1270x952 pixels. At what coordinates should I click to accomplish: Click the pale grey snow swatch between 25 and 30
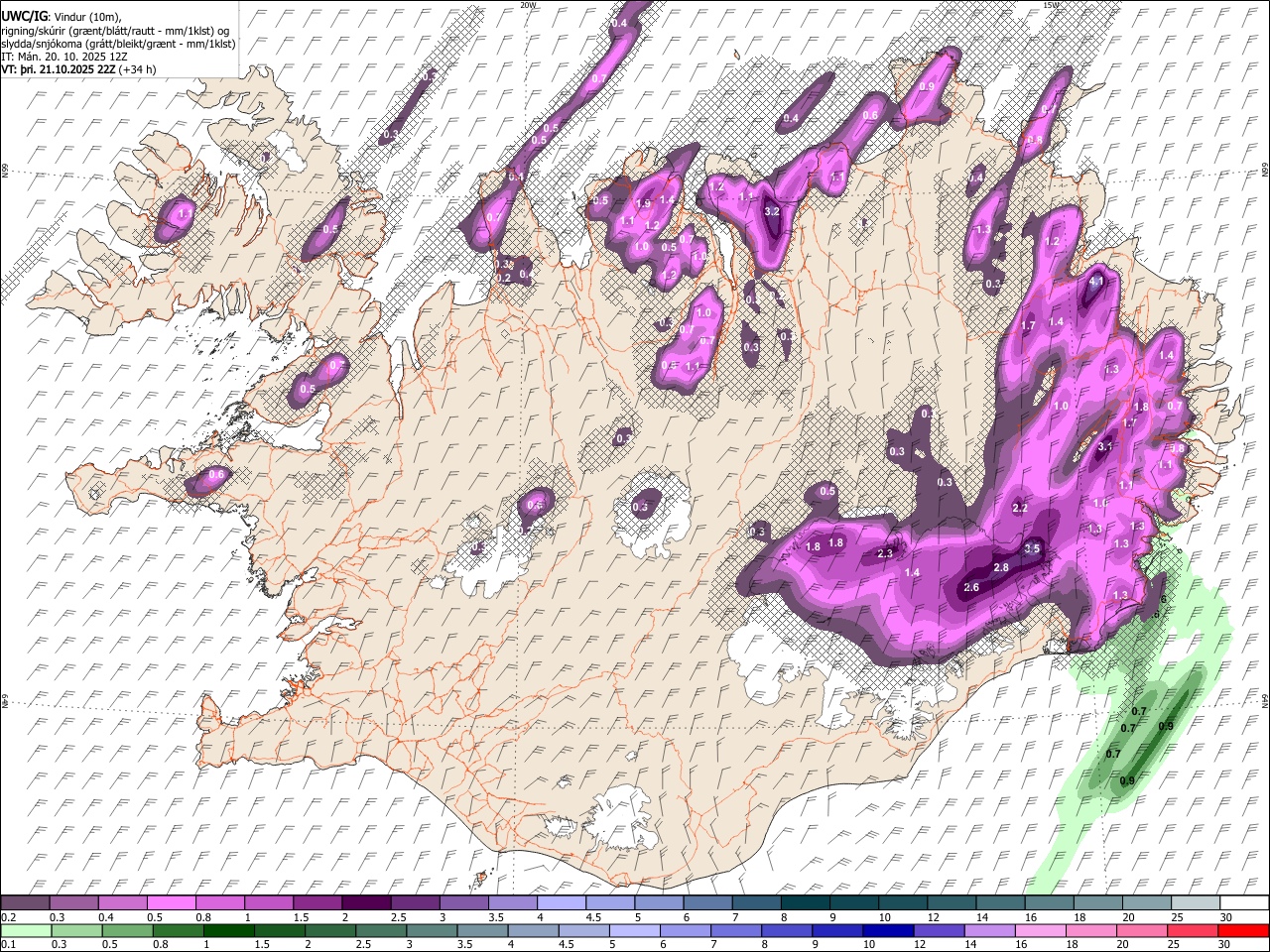[x=1196, y=903]
